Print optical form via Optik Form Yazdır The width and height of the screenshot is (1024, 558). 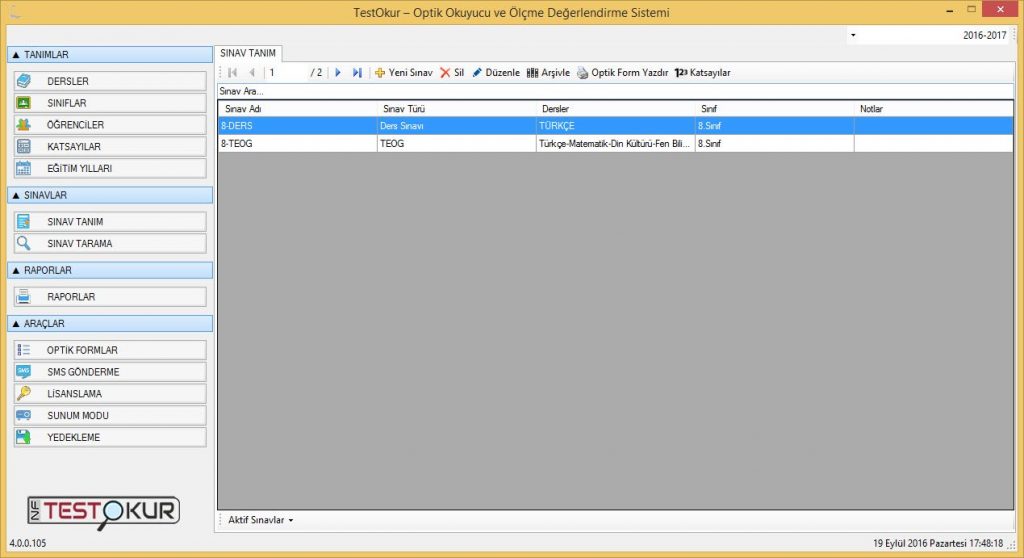click(x=622, y=73)
